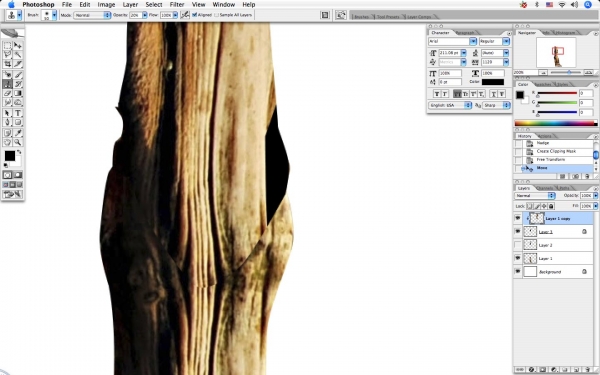This screenshot has width=600, height=375.
Task: Select the Eyedropper tool
Action: pyautogui.click(x=18, y=133)
